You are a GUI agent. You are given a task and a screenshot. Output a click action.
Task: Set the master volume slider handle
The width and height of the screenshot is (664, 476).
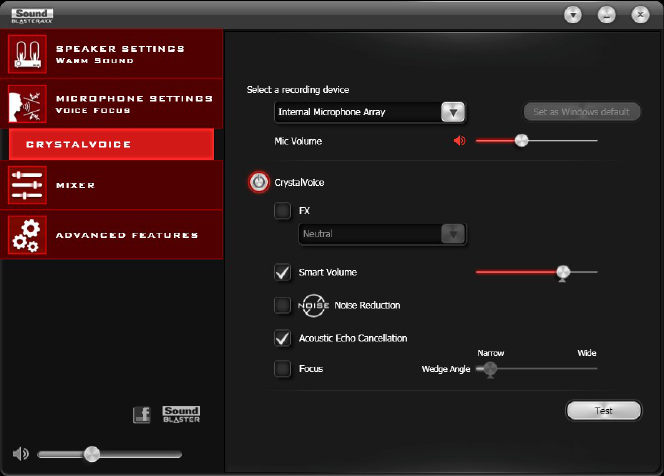click(x=91, y=454)
